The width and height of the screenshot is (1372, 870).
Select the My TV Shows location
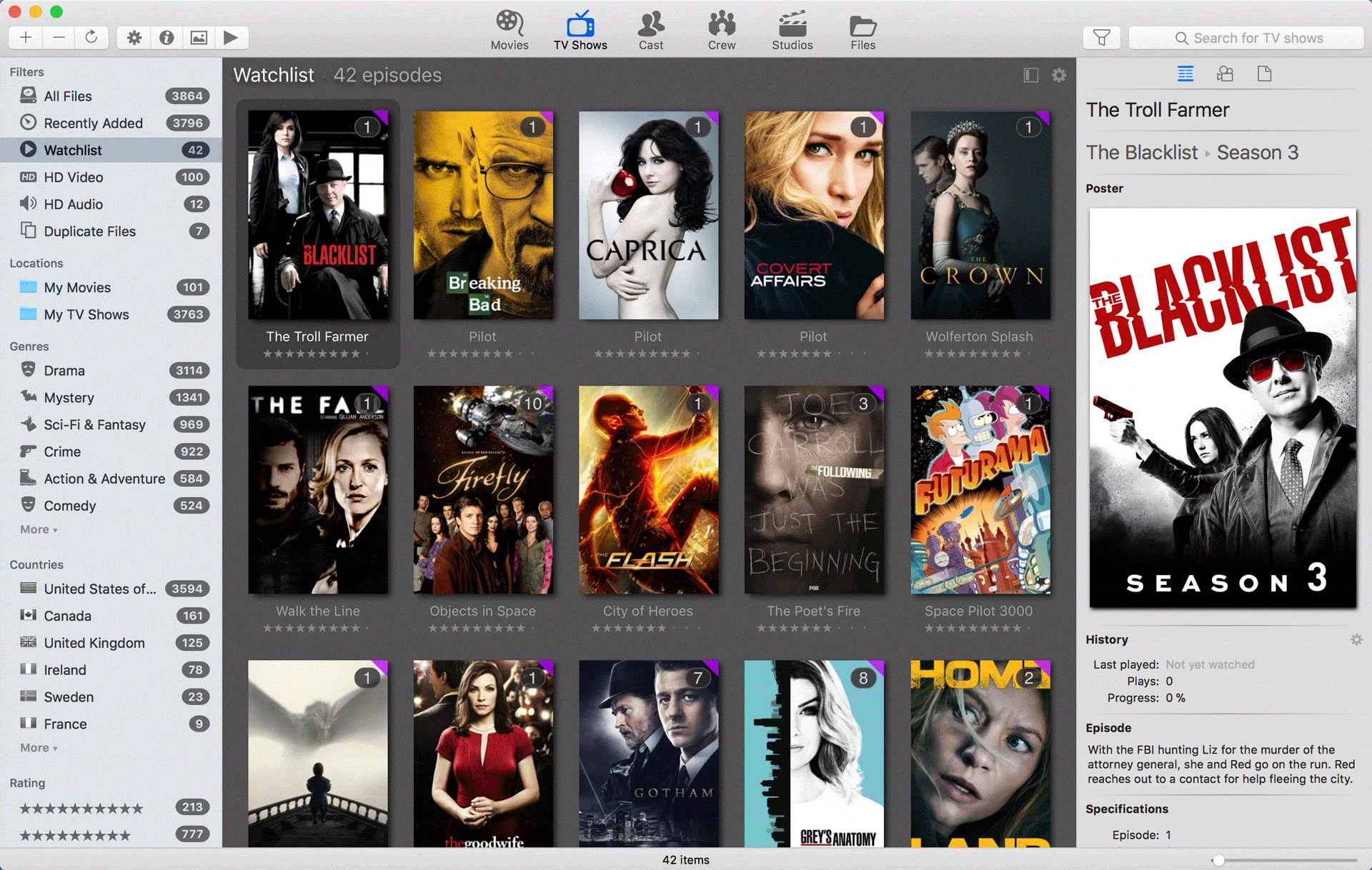(111, 314)
